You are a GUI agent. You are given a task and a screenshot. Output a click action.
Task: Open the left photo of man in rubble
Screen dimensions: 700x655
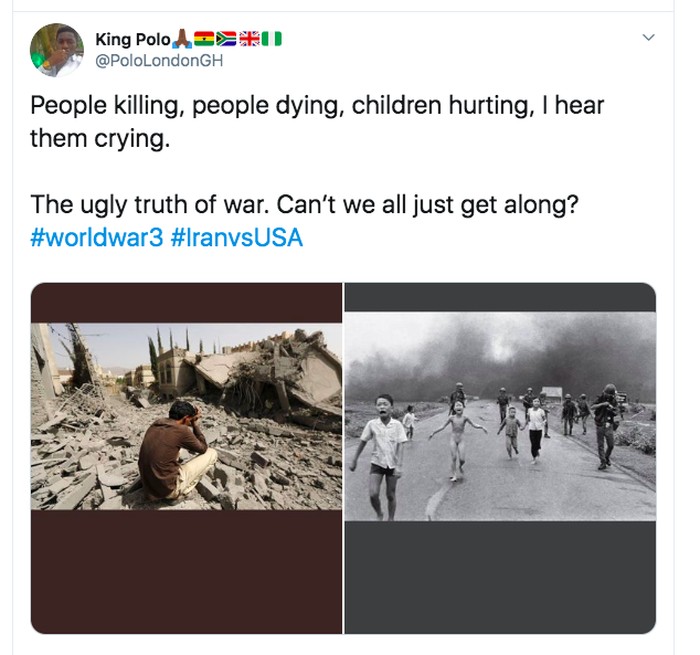(x=186, y=416)
